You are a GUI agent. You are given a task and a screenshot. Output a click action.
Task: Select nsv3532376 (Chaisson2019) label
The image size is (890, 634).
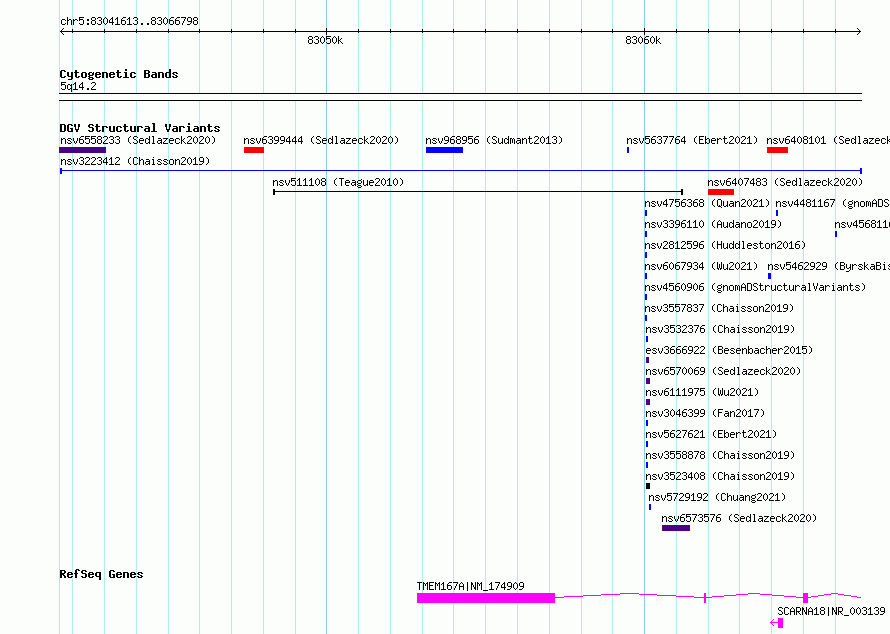tap(720, 329)
